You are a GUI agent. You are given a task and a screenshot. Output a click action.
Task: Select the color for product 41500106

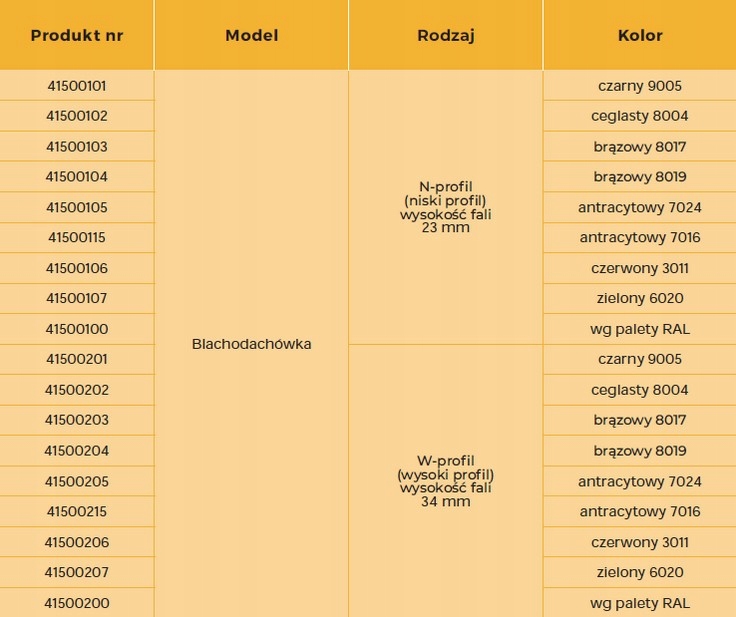[x=640, y=268]
